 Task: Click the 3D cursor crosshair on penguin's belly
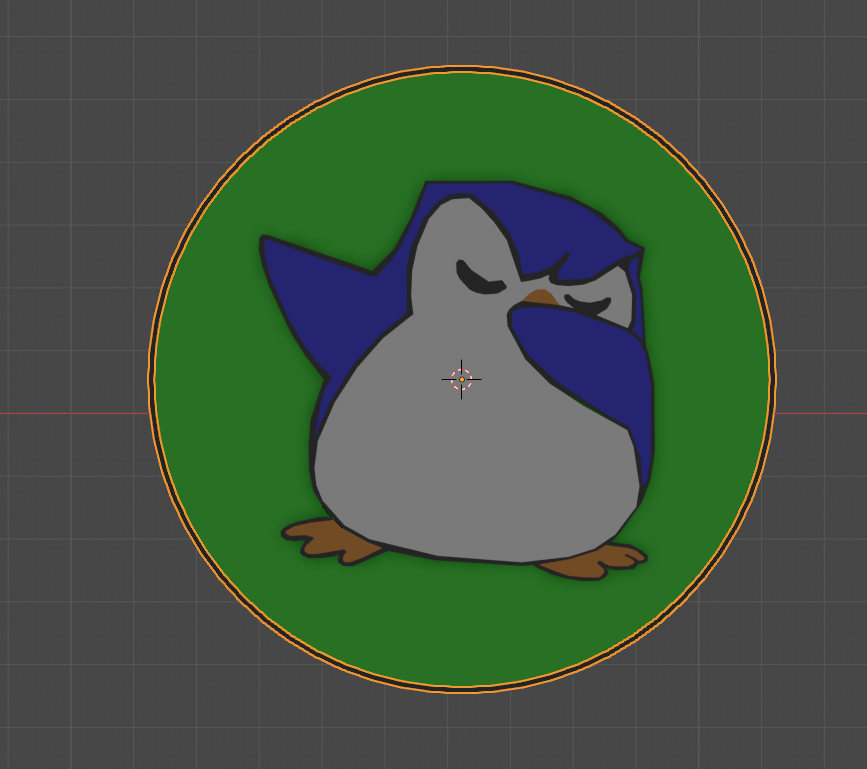tap(461, 379)
